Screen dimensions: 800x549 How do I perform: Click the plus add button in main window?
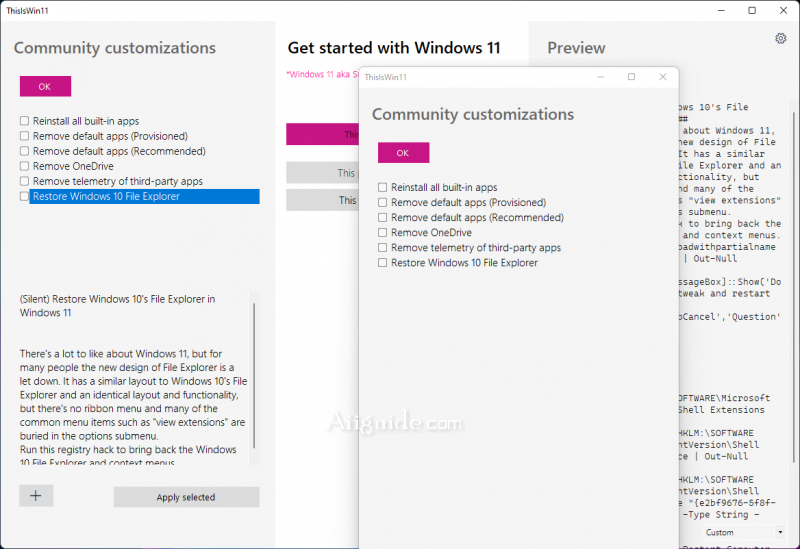[x=36, y=495]
